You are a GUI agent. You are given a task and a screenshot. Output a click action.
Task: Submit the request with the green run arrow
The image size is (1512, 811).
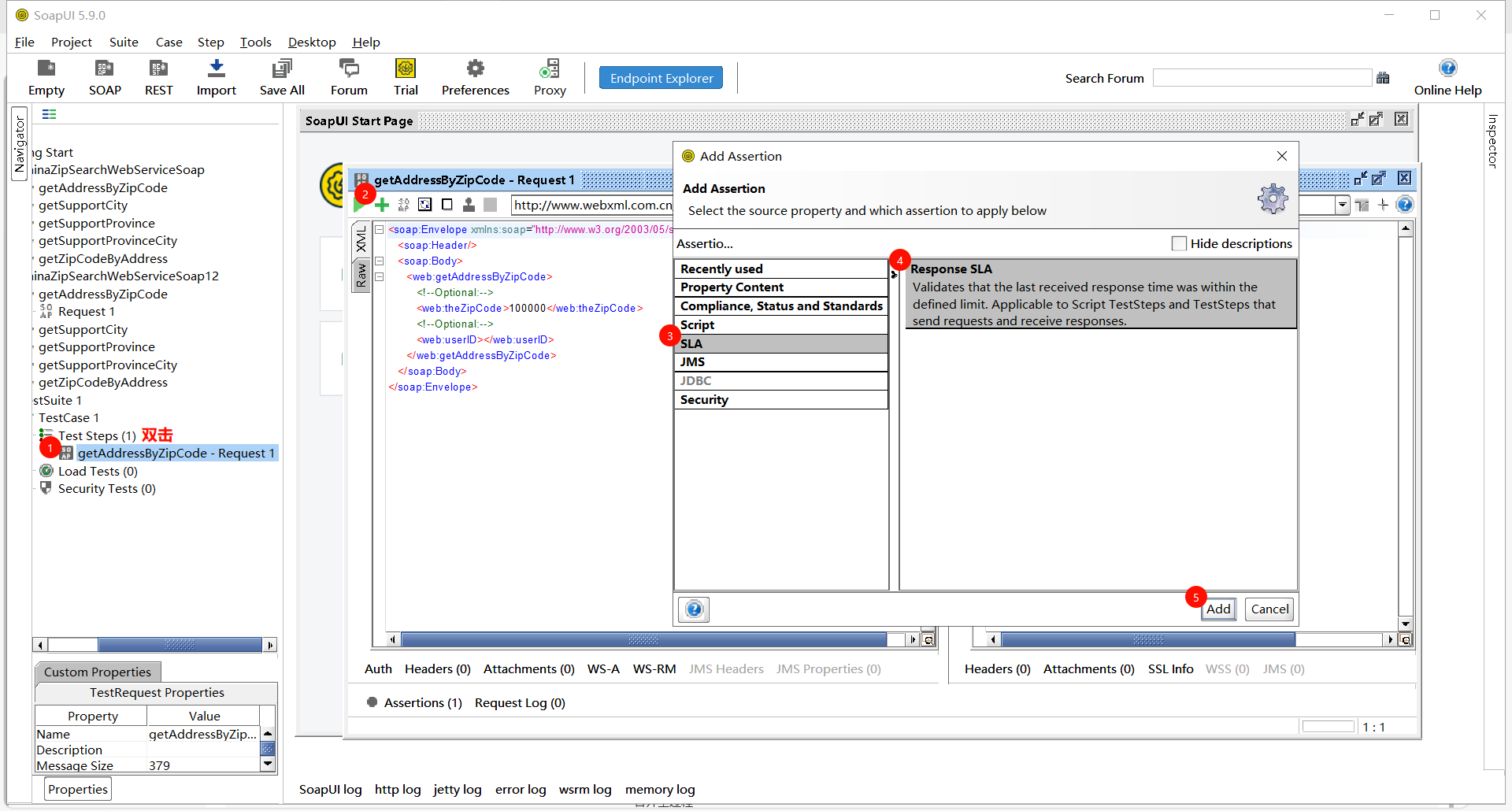pyautogui.click(x=360, y=205)
